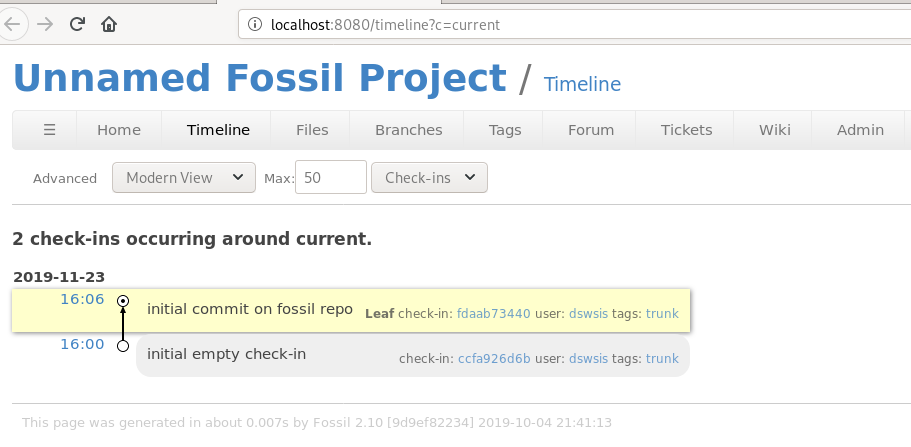911x447 pixels.
Task: Reload the page with the refresh icon
Action: (x=77, y=24)
